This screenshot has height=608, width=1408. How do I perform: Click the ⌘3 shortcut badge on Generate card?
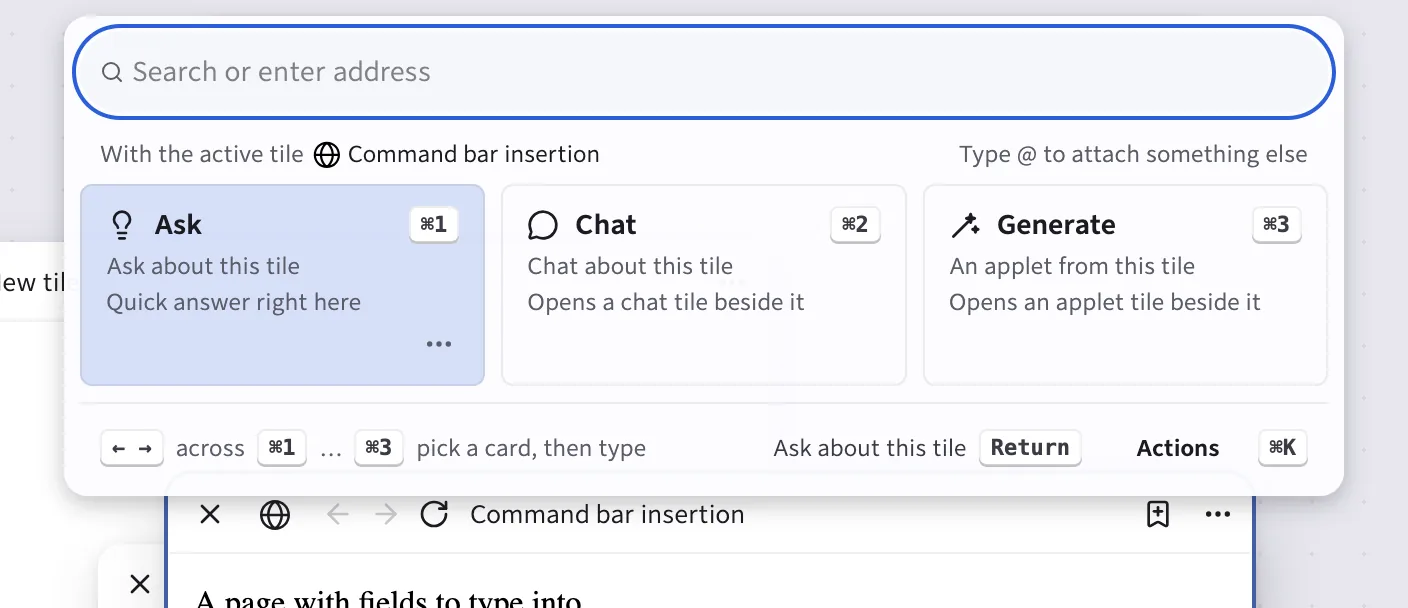[x=1277, y=224]
